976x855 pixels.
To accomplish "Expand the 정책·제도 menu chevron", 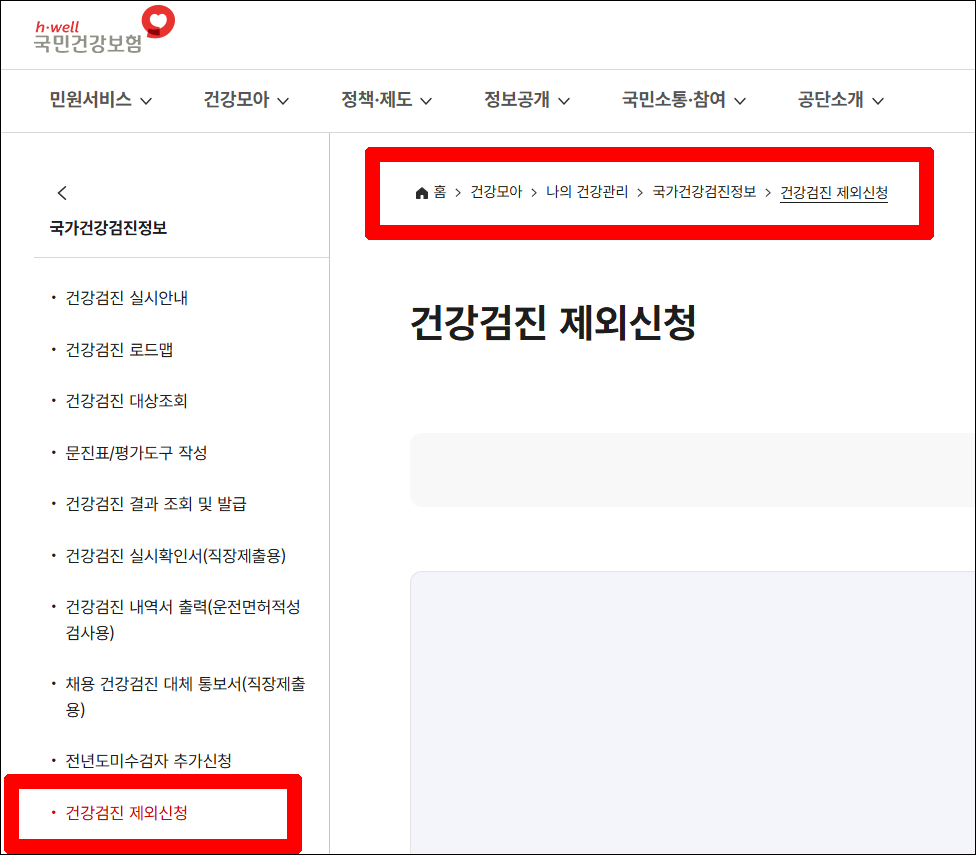I will coord(426,101).
